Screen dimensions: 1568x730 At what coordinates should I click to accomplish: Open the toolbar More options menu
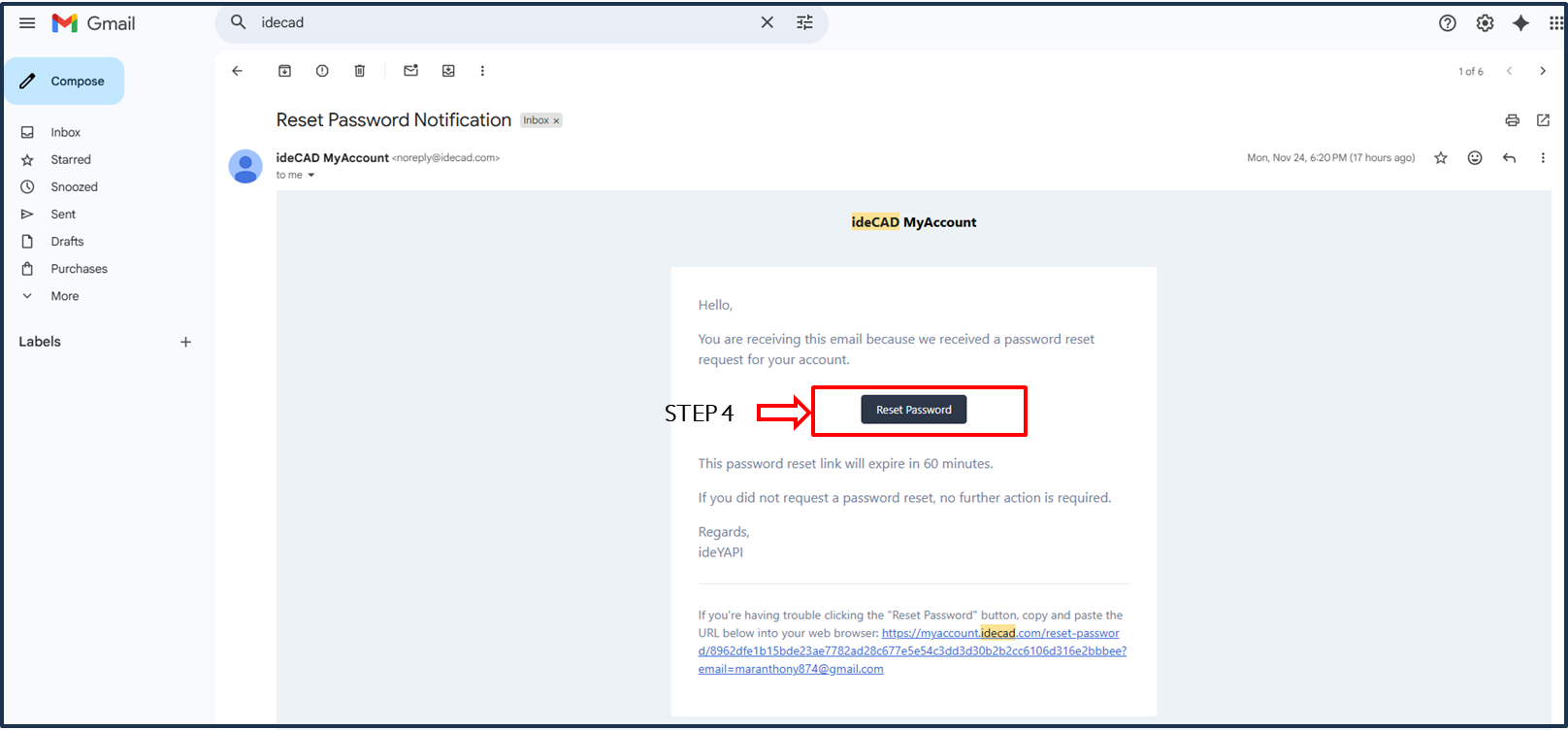pos(482,71)
